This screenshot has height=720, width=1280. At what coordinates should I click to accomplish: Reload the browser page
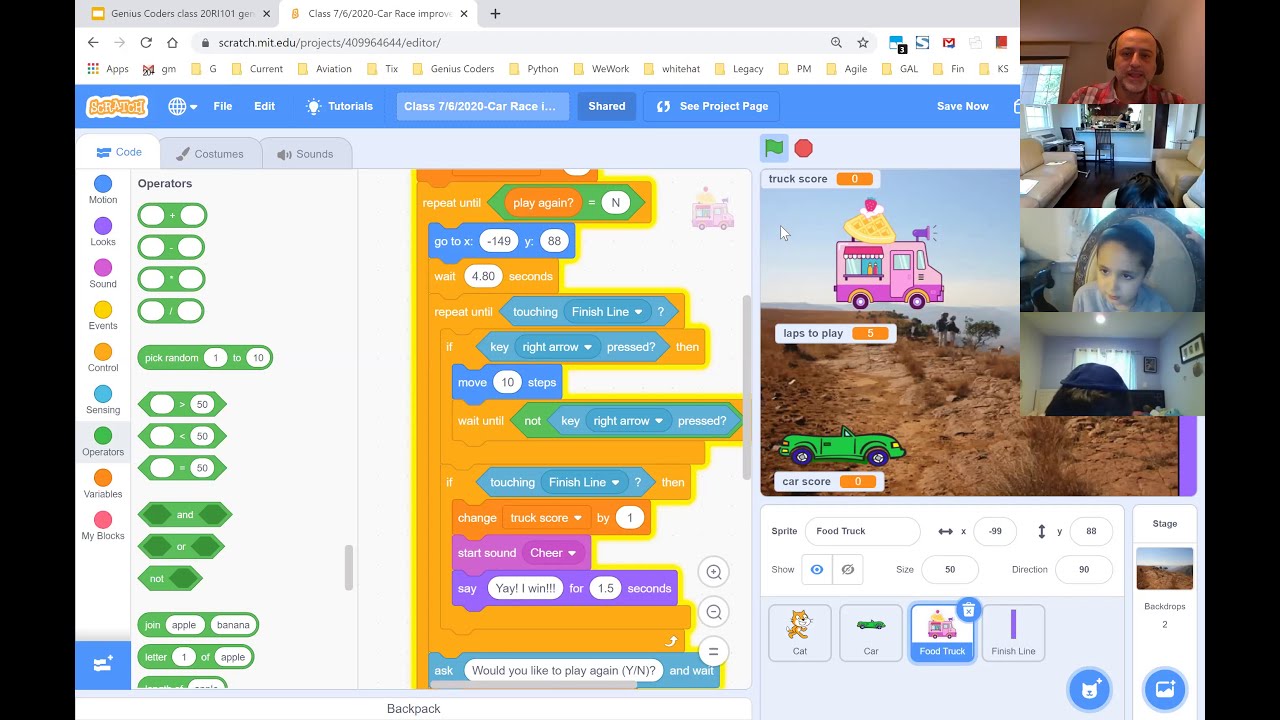tap(146, 43)
